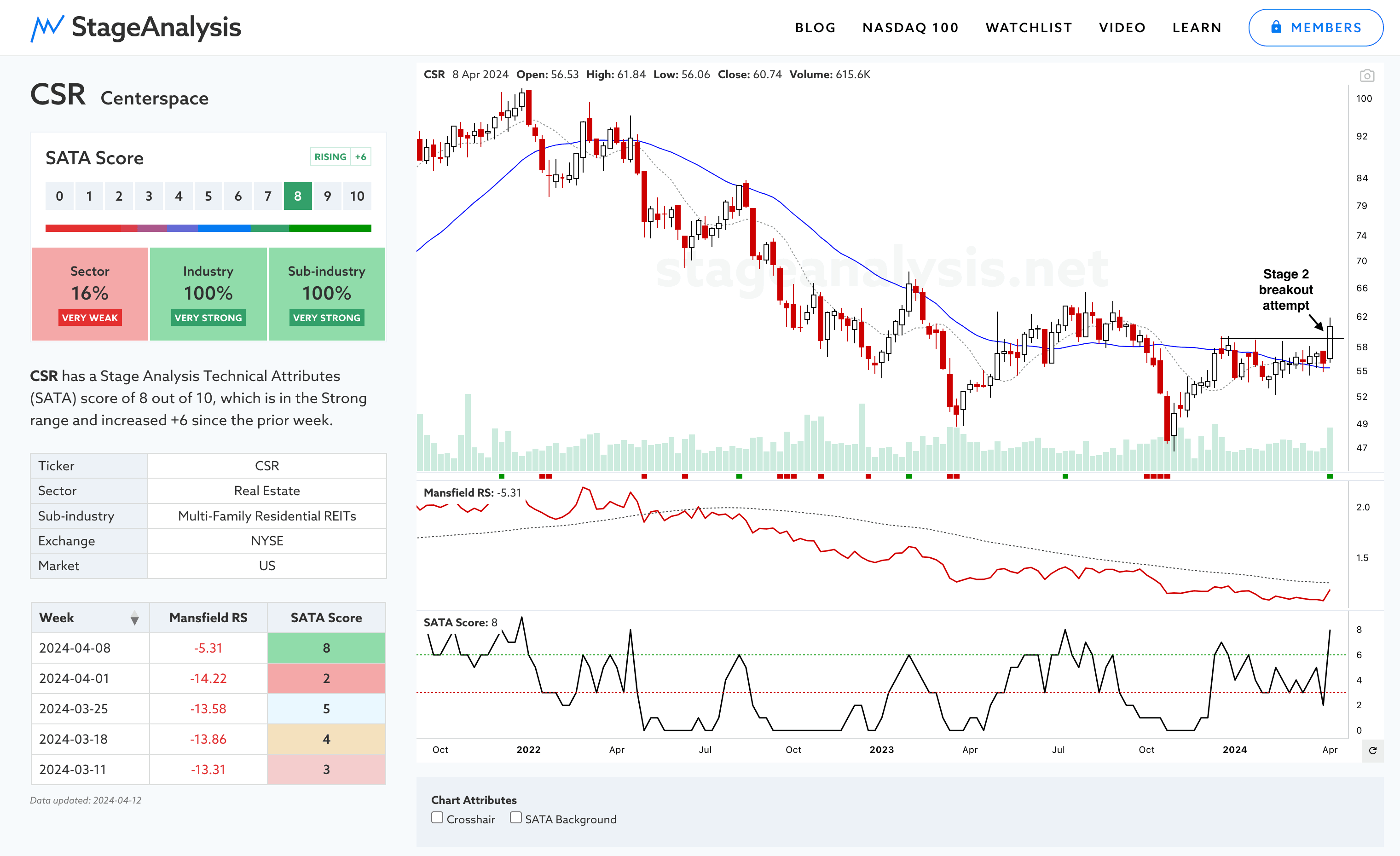Click the 2024-03-18 week cell

(x=90, y=739)
